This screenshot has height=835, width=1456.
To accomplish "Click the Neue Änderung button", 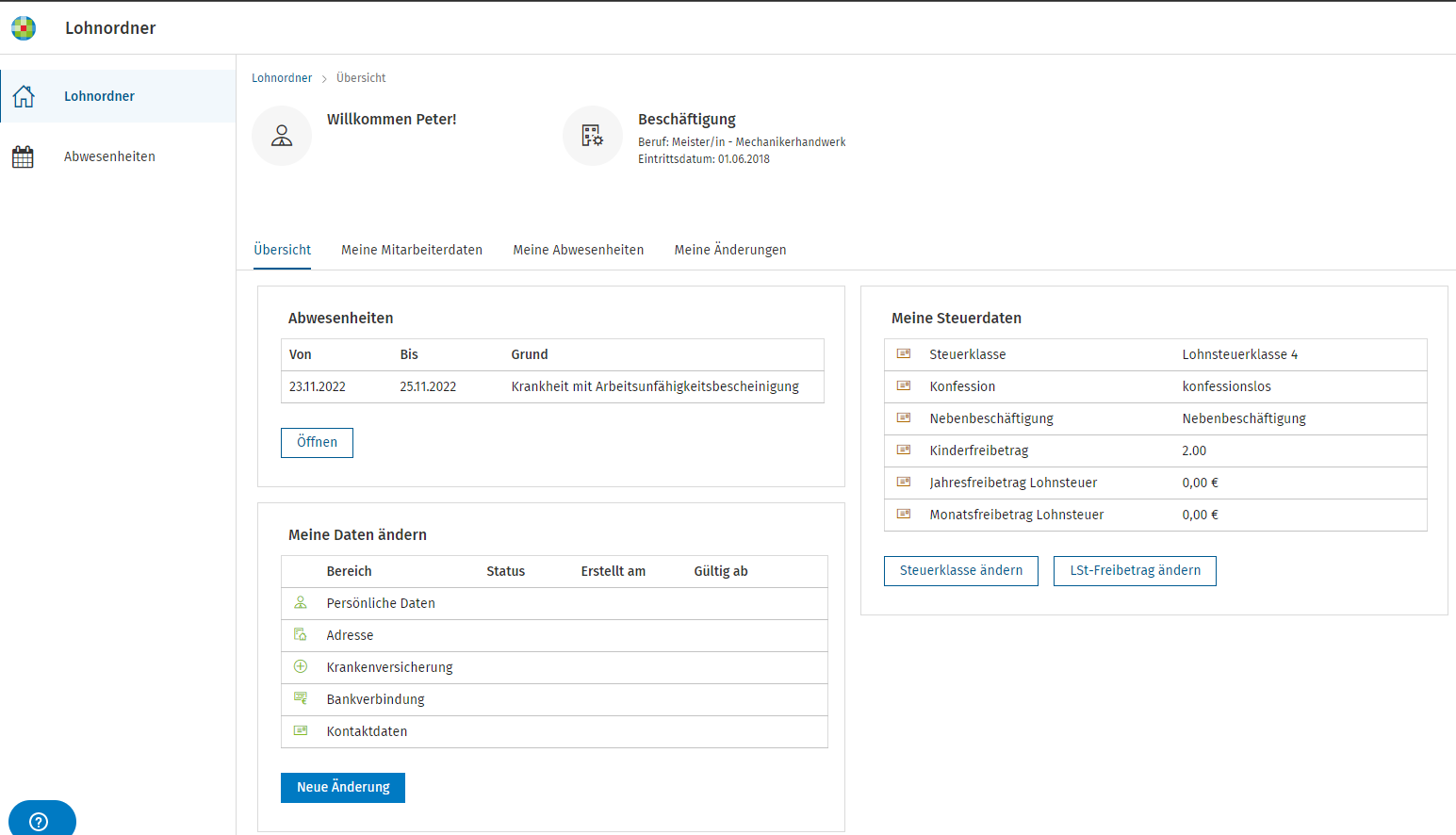I will coord(343,788).
